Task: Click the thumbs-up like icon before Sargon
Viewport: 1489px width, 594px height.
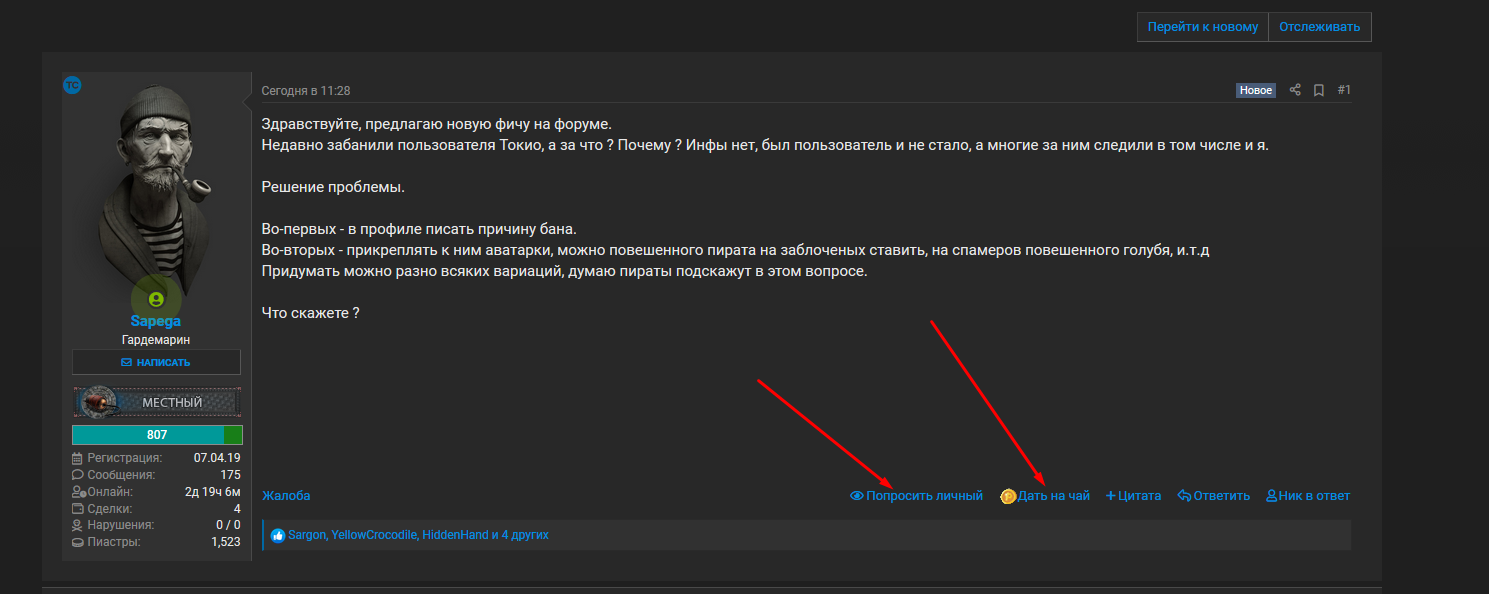Action: [x=278, y=536]
